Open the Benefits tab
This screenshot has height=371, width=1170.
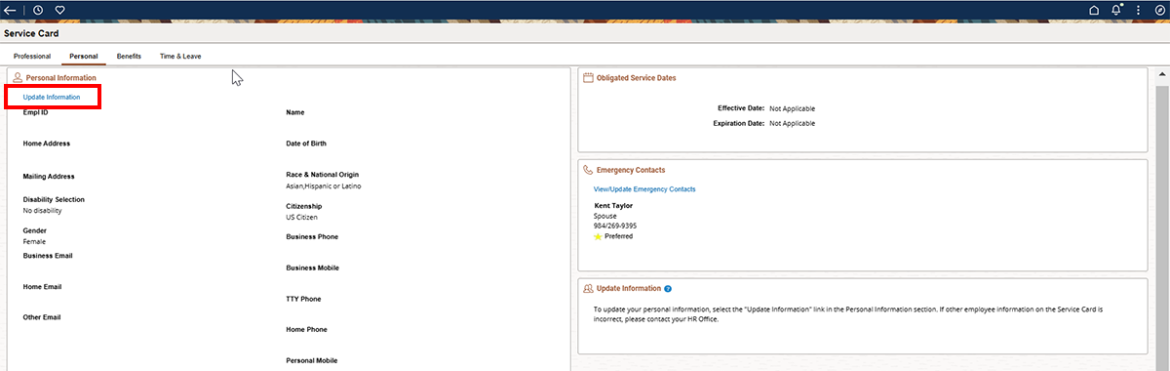coord(129,56)
